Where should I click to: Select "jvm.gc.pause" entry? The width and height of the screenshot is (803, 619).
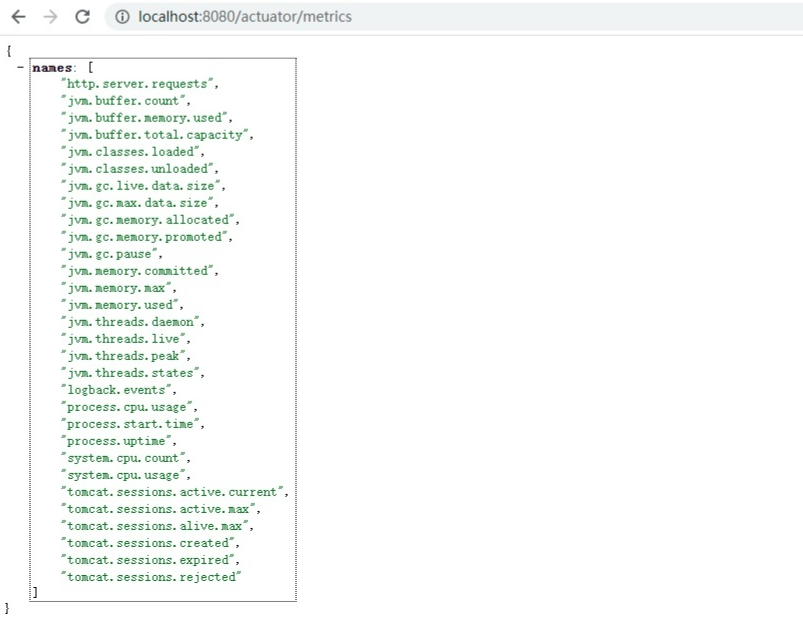click(109, 254)
